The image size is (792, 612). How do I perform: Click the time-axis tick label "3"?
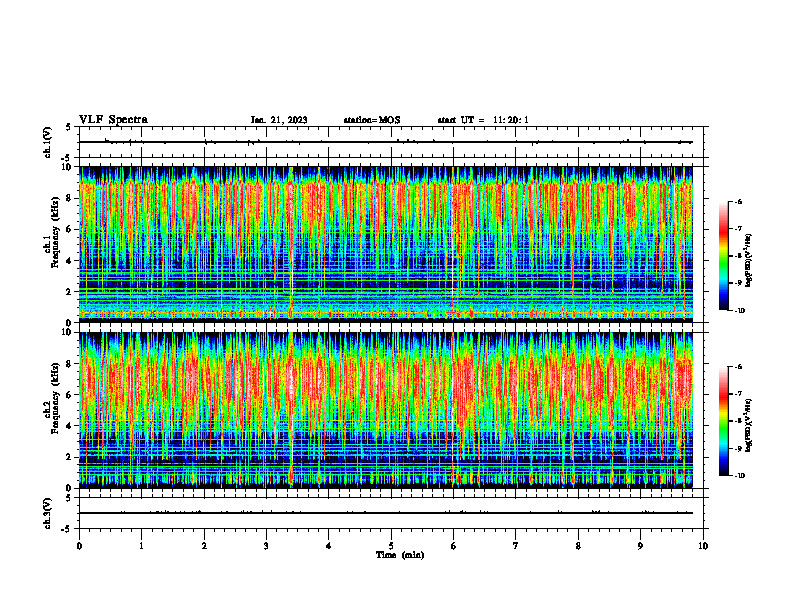click(x=266, y=546)
